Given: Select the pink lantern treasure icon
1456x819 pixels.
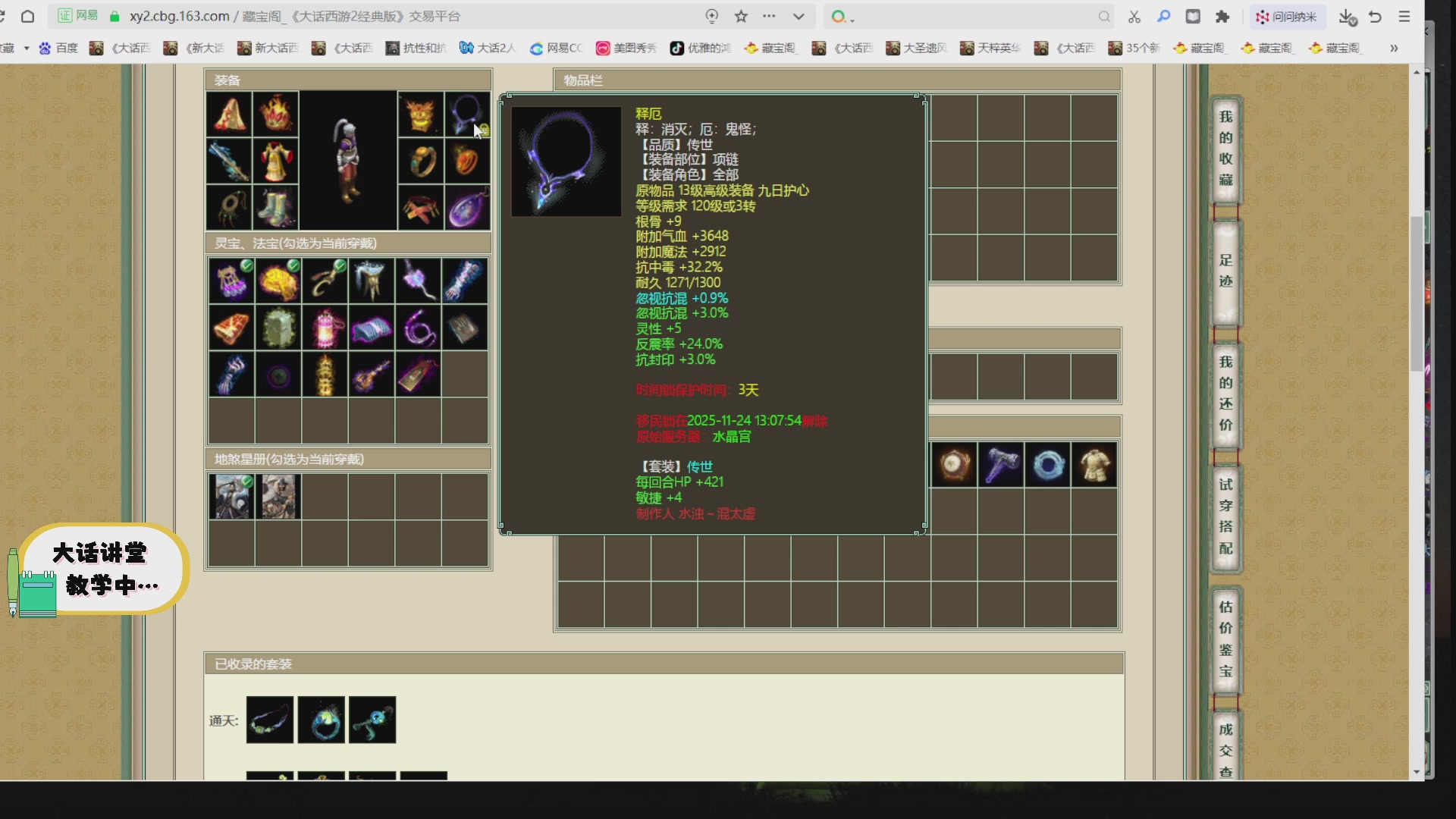Looking at the screenshot, I should [x=325, y=328].
